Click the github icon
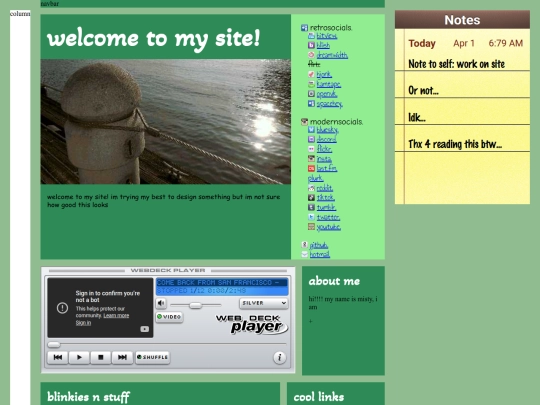This screenshot has height=405, width=540. (x=304, y=245)
